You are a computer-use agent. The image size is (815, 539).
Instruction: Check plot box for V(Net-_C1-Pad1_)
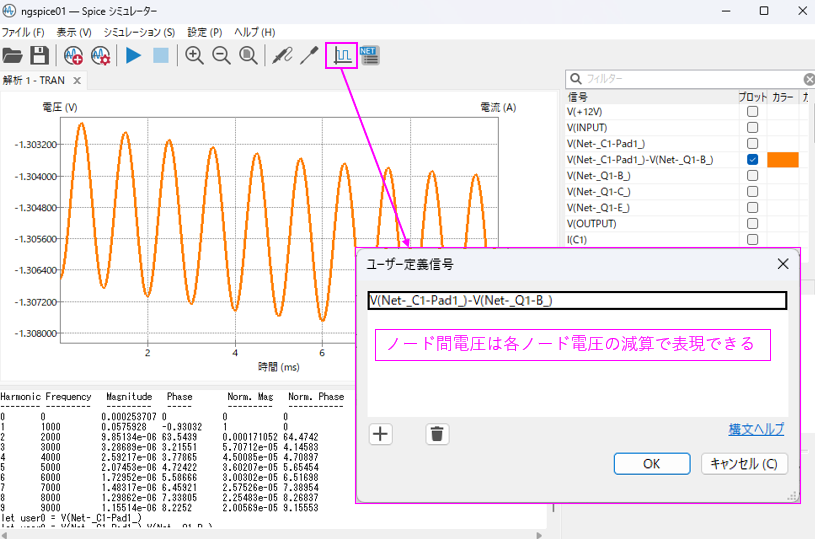coord(752,143)
